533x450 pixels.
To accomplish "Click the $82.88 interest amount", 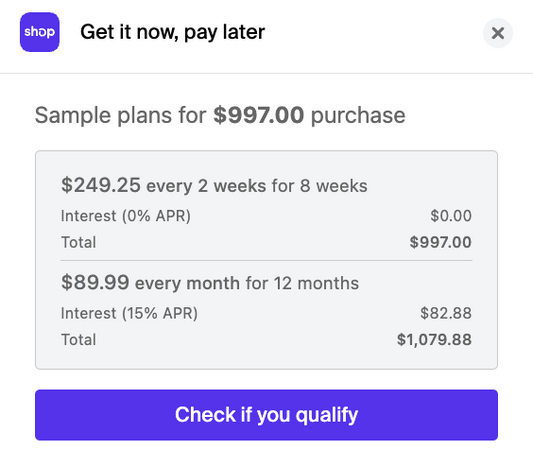I will (x=446, y=313).
